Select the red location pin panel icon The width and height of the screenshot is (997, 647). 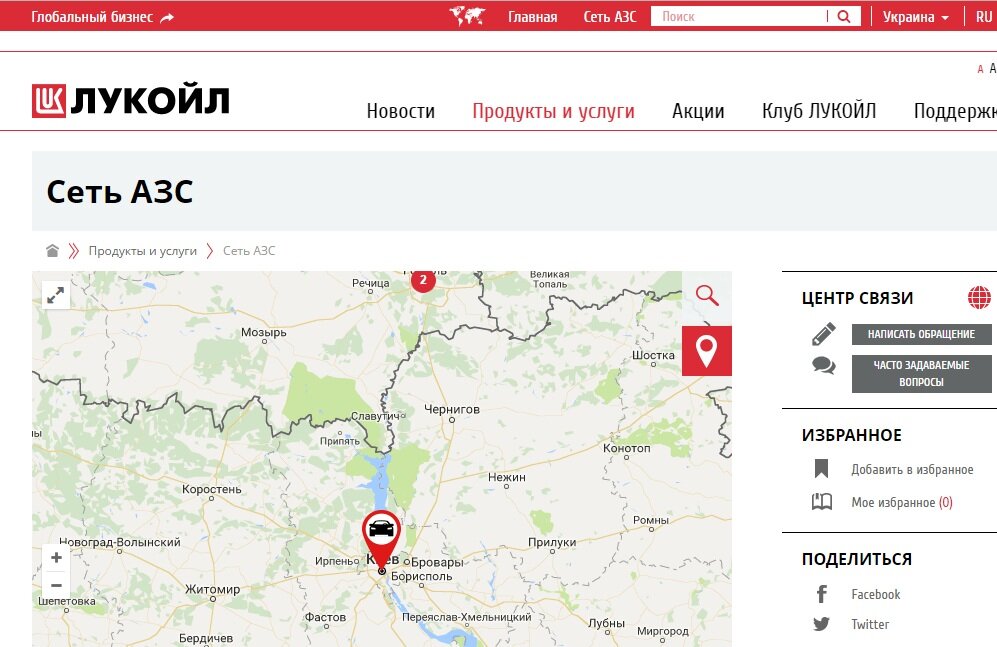point(707,351)
